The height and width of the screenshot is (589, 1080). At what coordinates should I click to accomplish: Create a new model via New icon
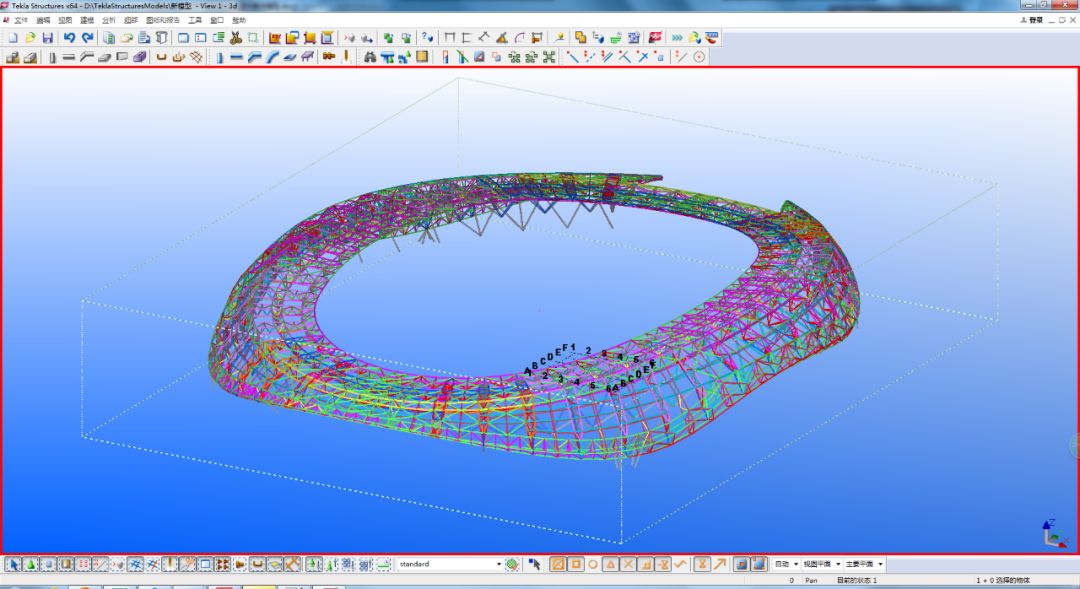pyautogui.click(x=13, y=38)
